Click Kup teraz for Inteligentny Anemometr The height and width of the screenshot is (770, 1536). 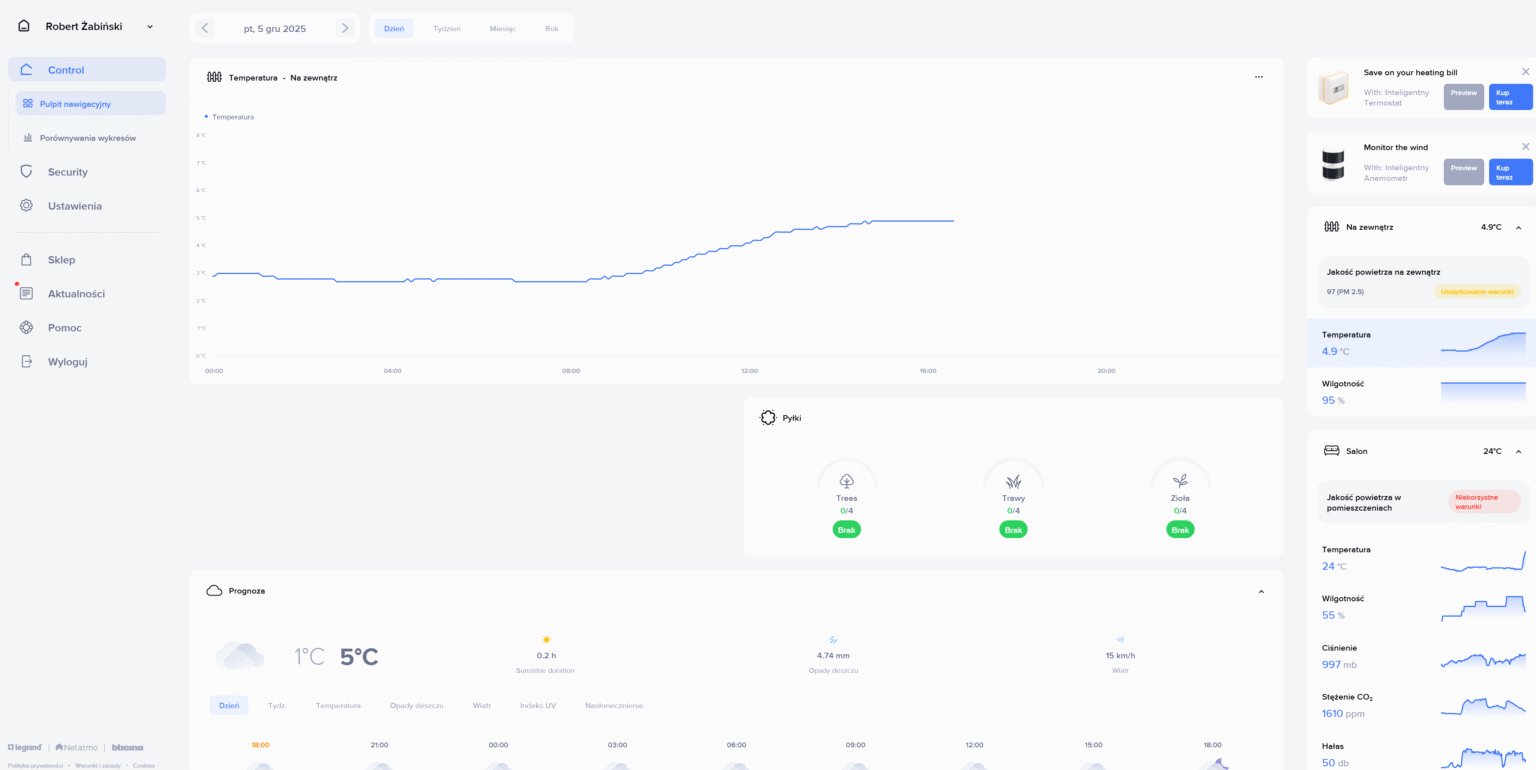tap(1510, 172)
